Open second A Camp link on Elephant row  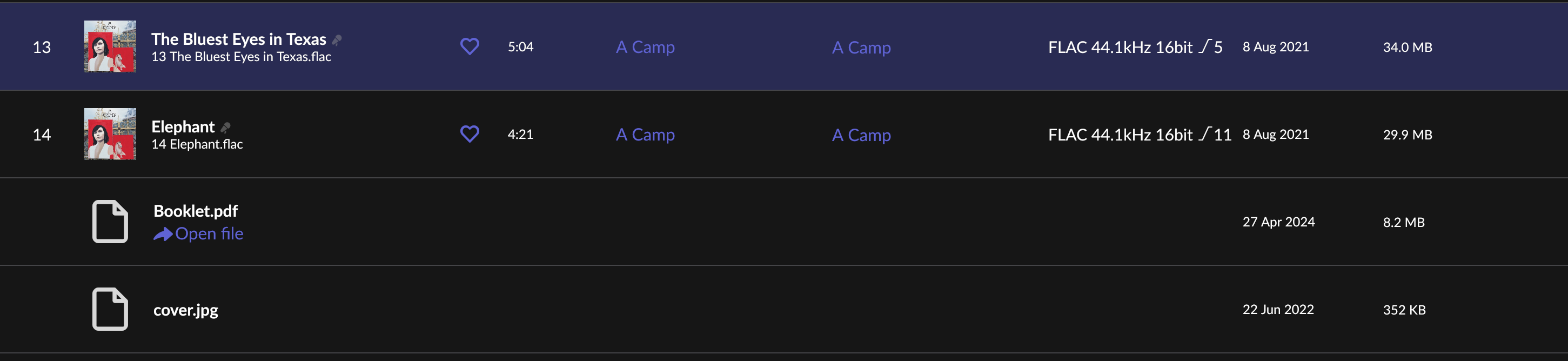[x=861, y=135]
